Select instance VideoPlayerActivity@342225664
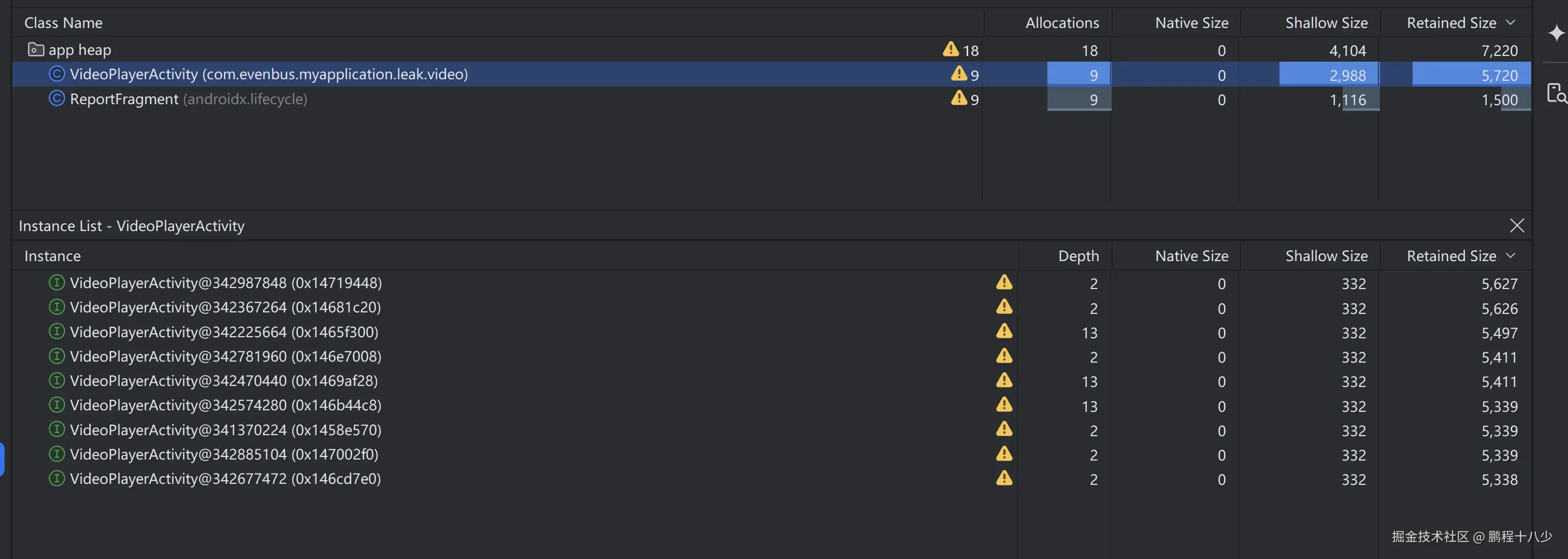Screen dimensions: 1568x559 click(x=224, y=333)
